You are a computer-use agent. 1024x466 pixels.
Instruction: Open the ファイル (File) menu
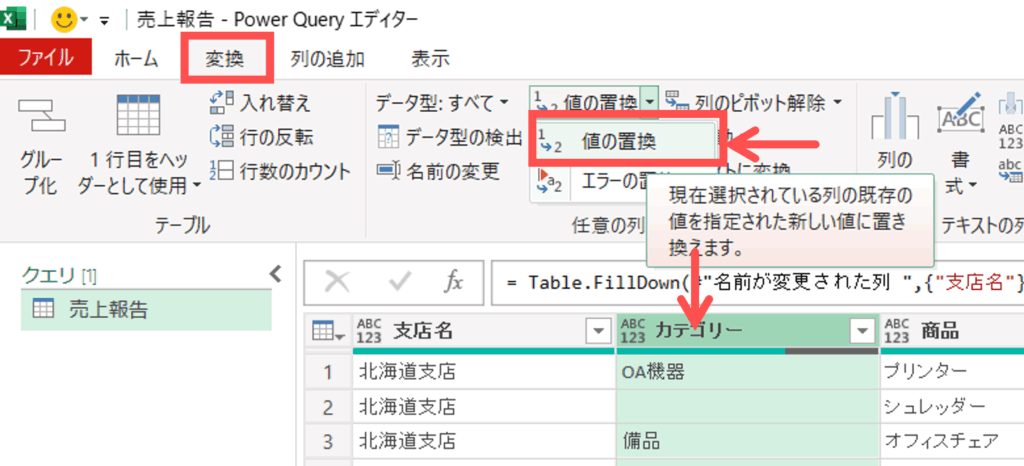pos(45,58)
